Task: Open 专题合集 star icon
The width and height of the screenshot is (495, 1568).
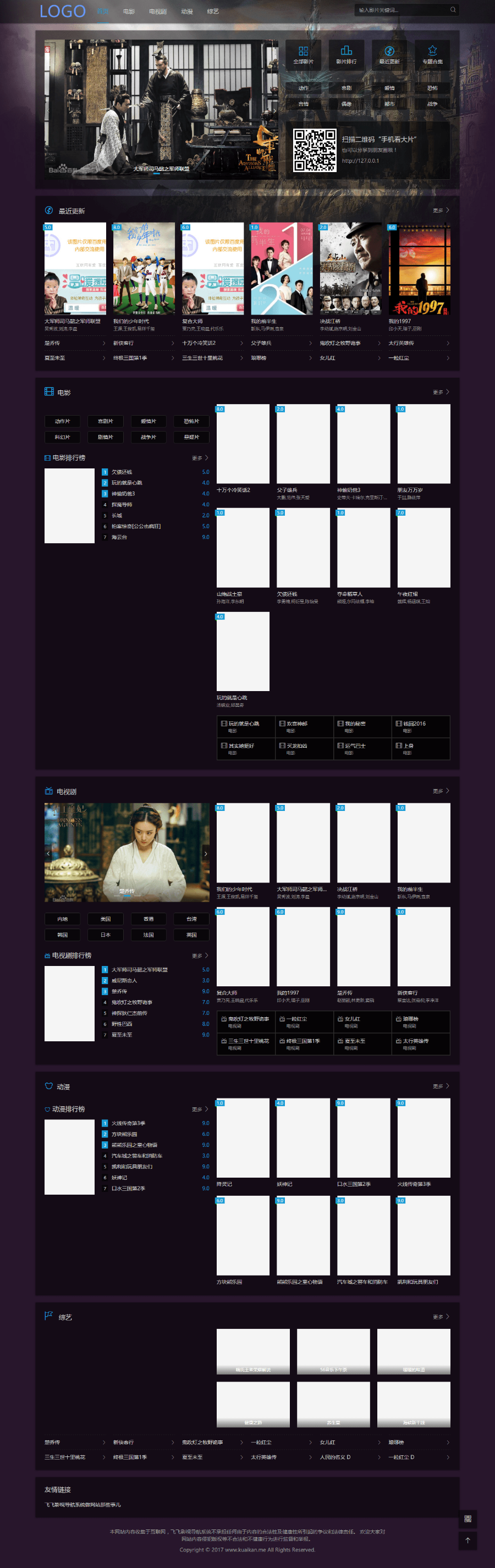Action: pos(432,52)
